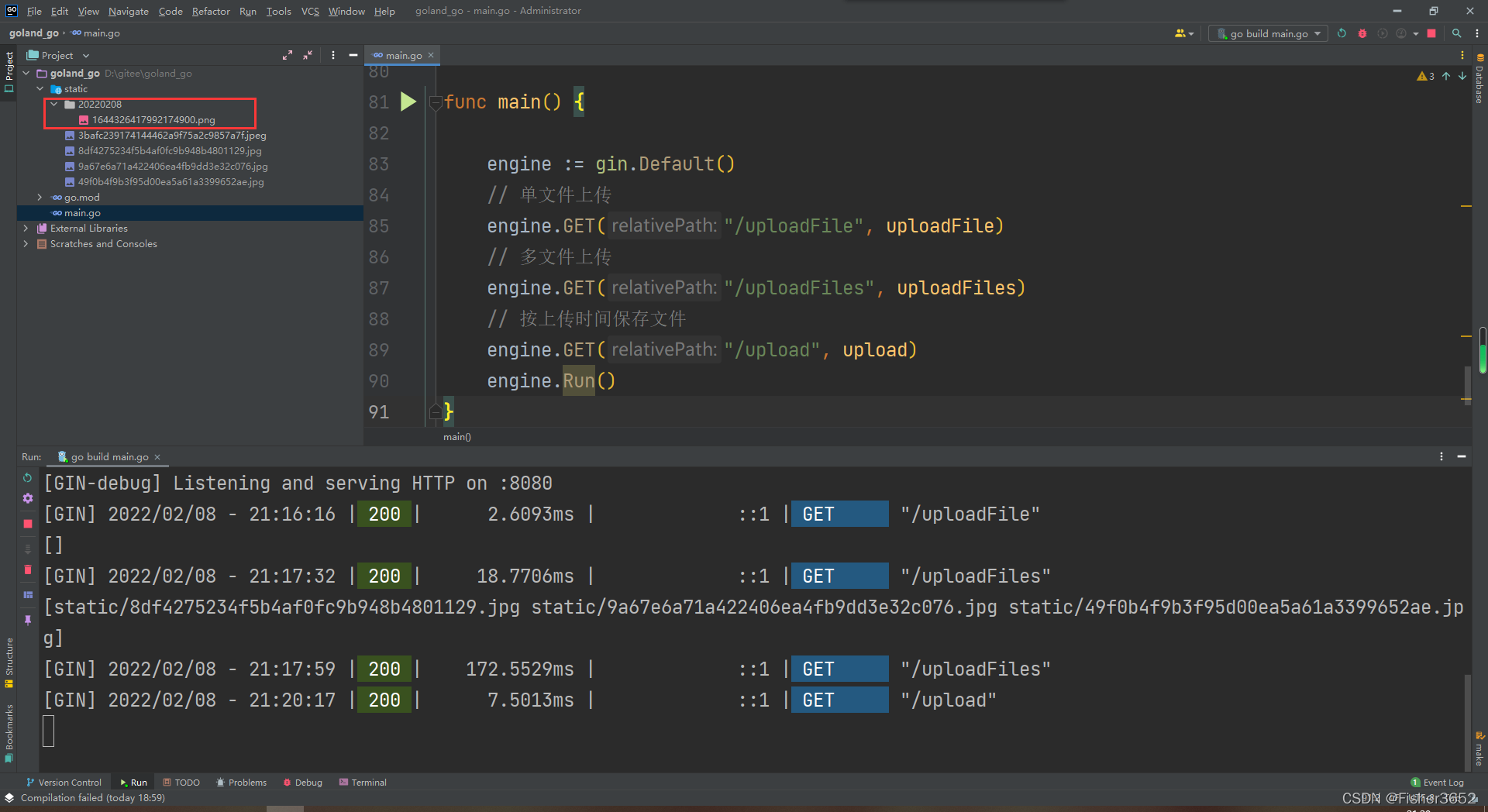Image resolution: width=1488 pixels, height=812 pixels.
Task: Click goland_go in the navigation breadcrumb
Action: click(x=33, y=33)
